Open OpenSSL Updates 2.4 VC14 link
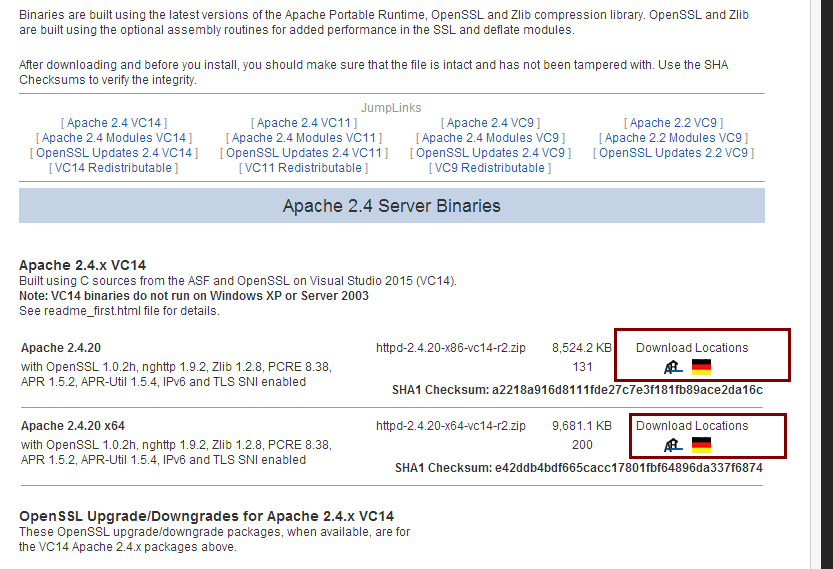 [114, 152]
